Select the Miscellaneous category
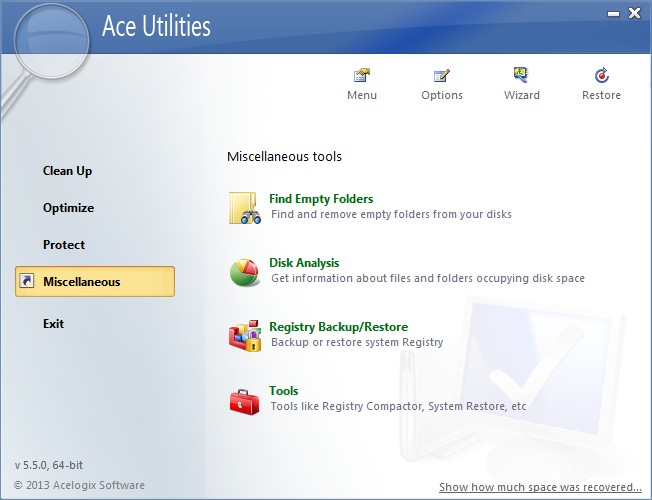Viewport: 652px width, 500px height. pos(95,281)
